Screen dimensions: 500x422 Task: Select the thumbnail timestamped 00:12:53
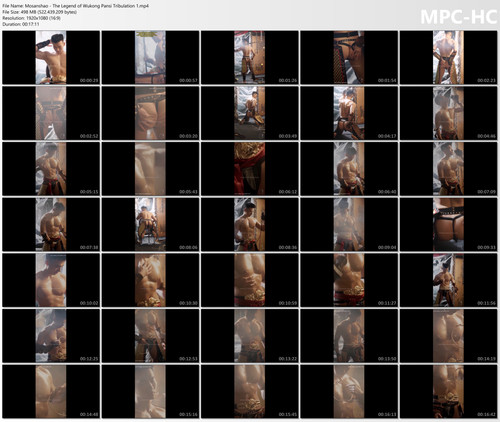point(150,336)
